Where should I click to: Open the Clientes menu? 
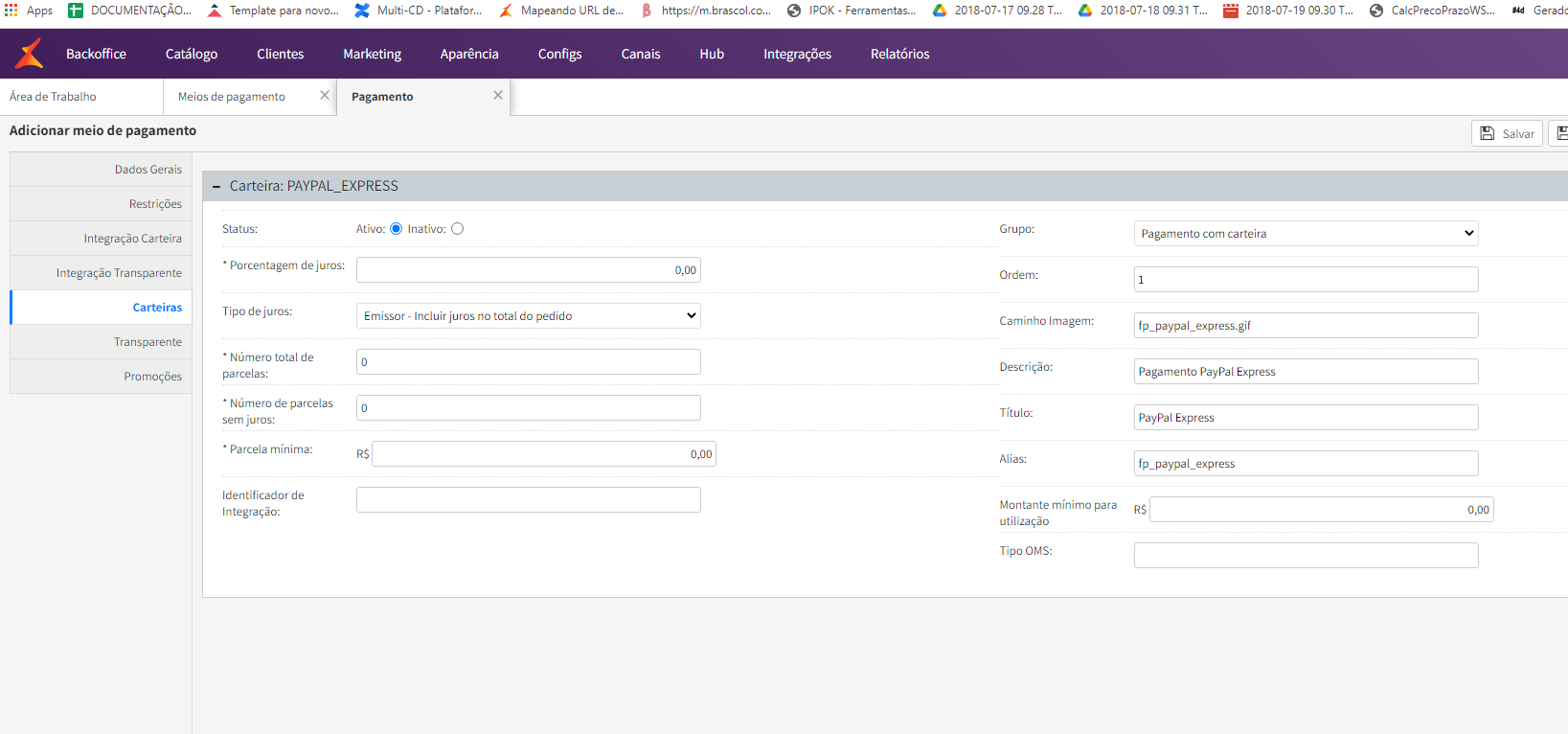[x=281, y=54]
